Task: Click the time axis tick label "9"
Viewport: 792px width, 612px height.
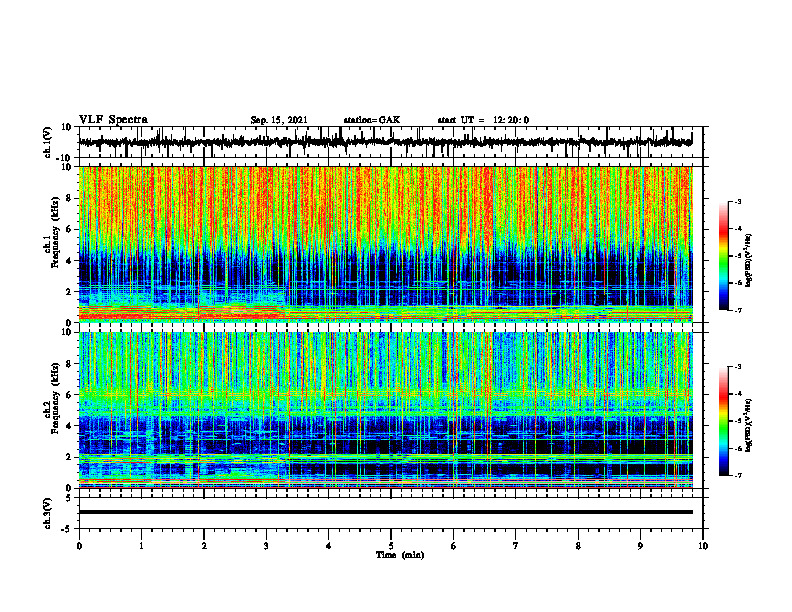Action: (640, 546)
